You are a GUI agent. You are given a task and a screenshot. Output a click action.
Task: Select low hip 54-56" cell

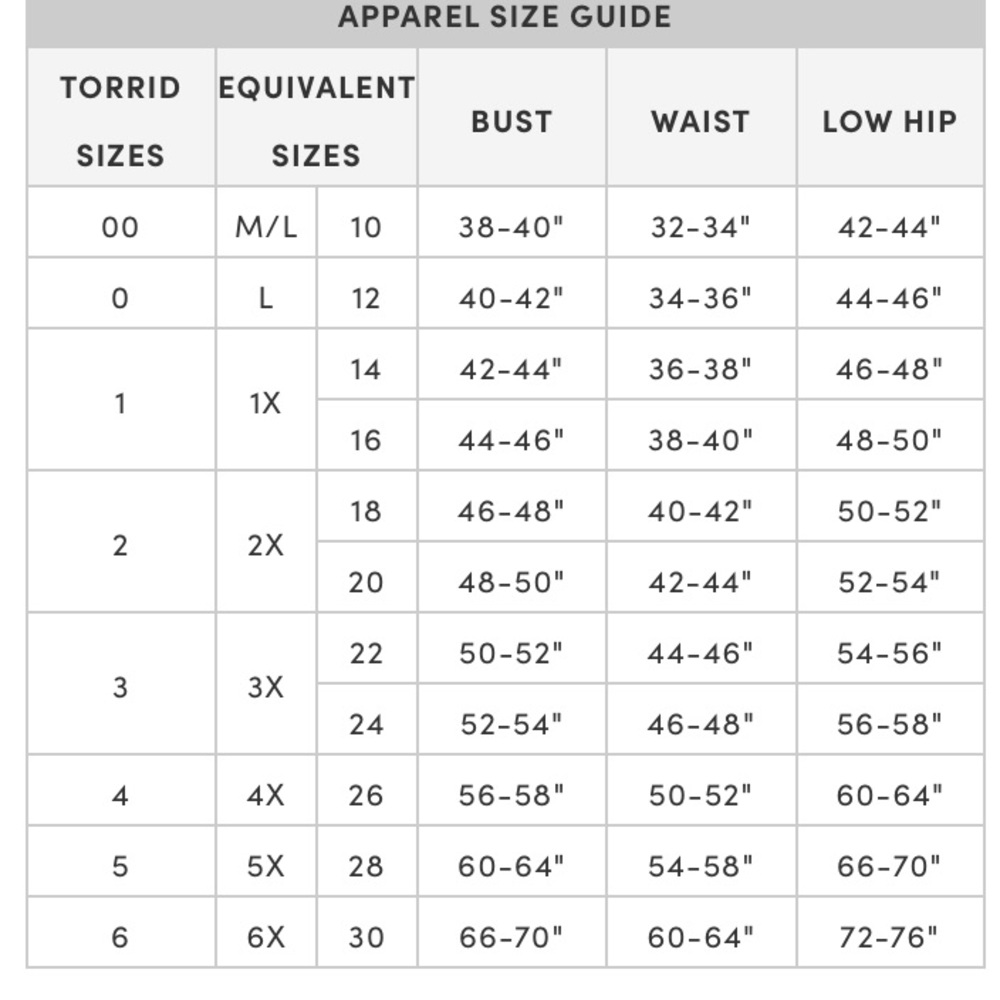point(890,649)
